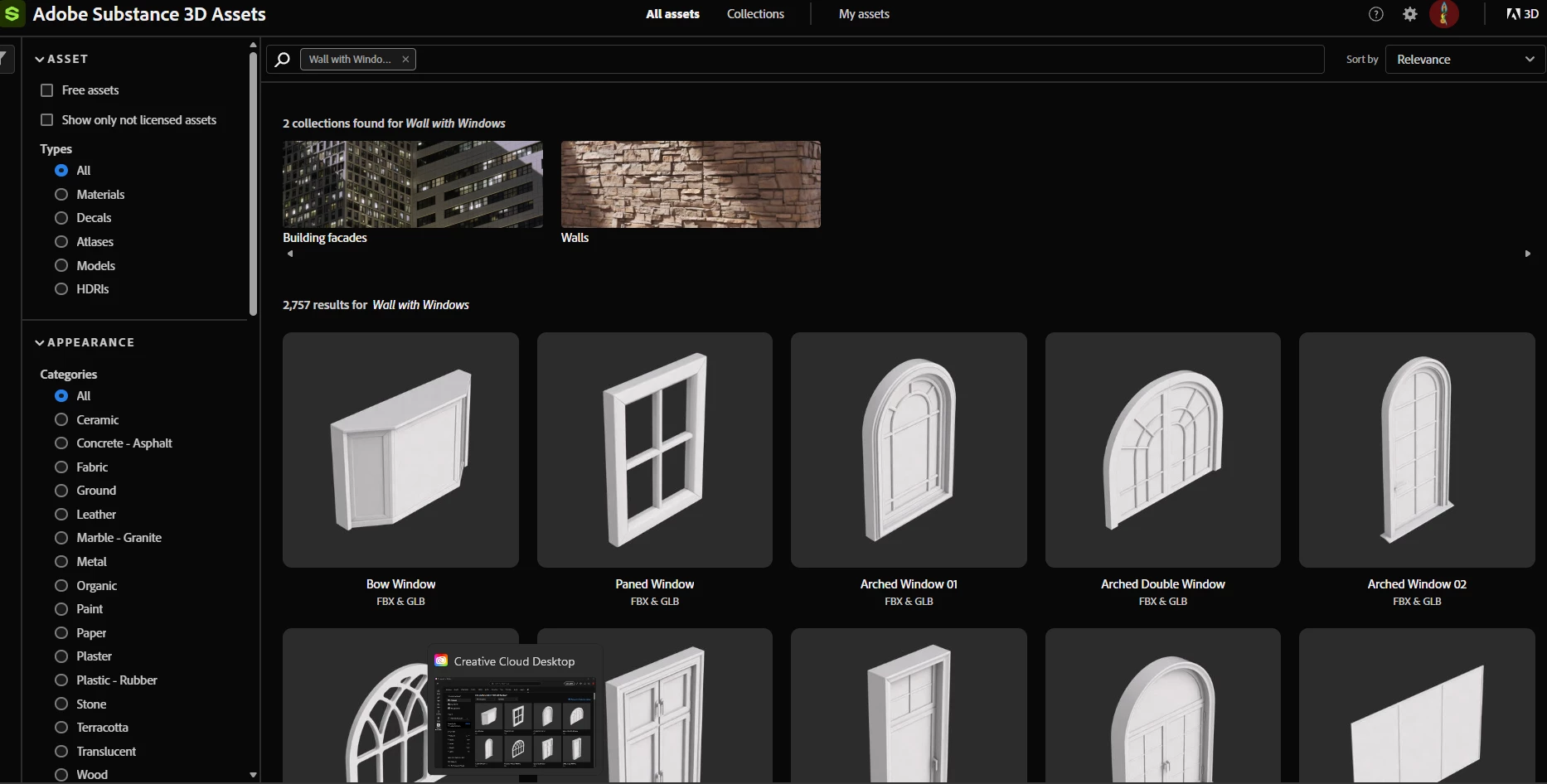
Task: Click the Adobe 3D logo icon
Action: [1522, 14]
